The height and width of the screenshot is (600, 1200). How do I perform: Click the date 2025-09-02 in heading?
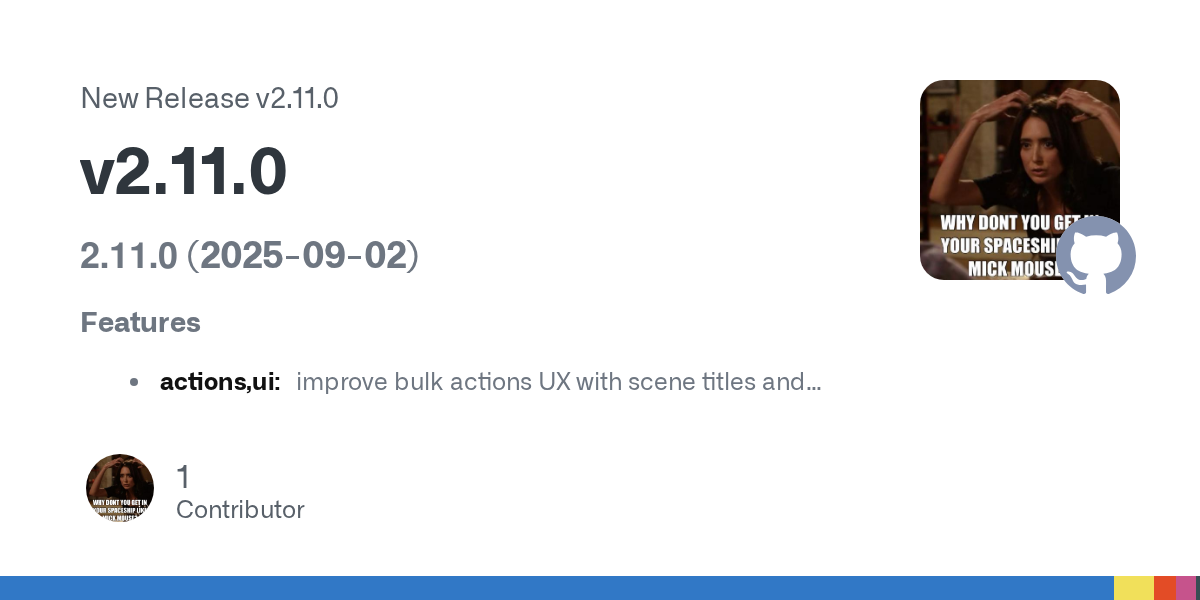click(x=304, y=256)
